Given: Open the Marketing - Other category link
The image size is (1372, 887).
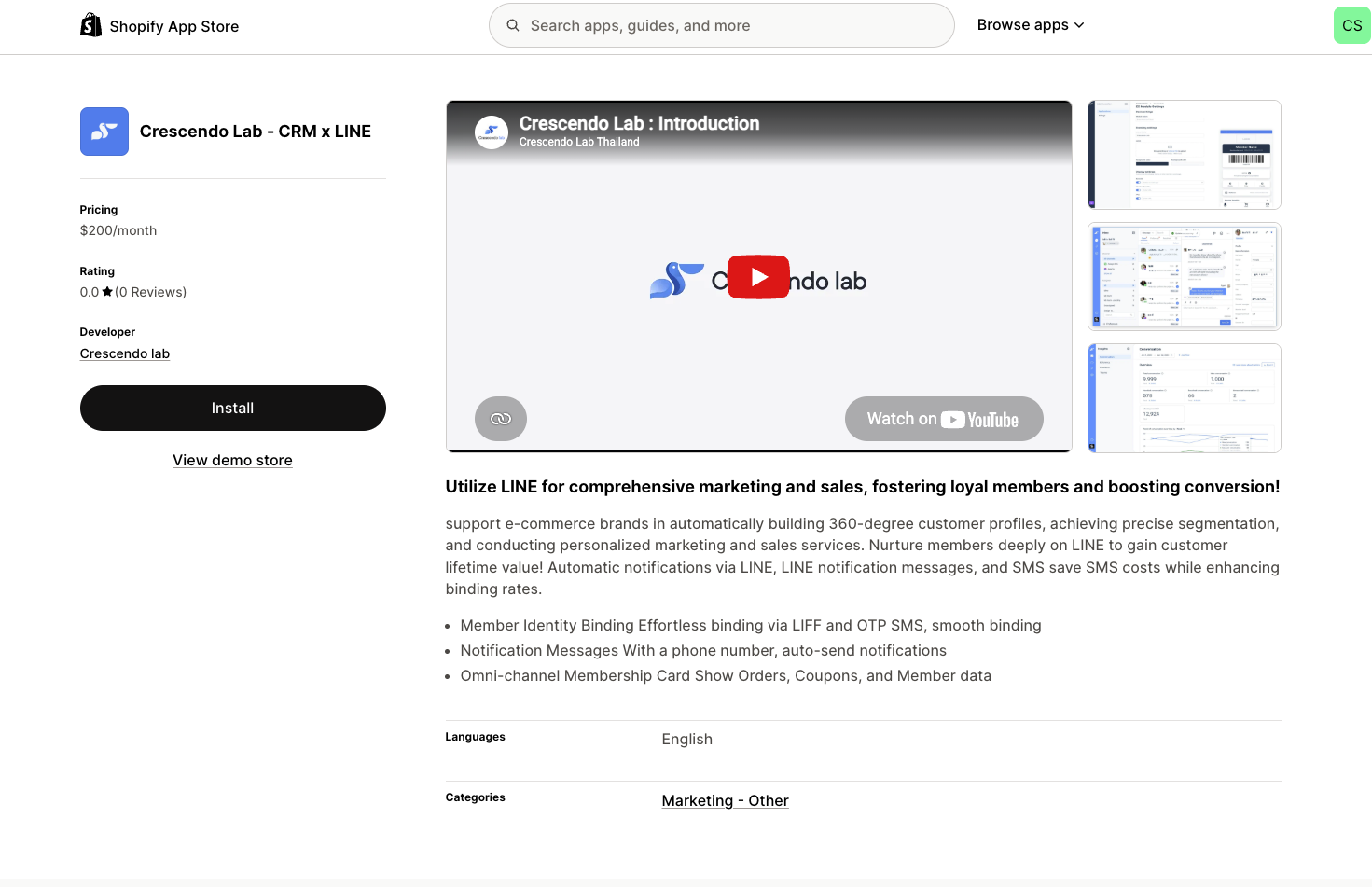Looking at the screenshot, I should [x=725, y=800].
